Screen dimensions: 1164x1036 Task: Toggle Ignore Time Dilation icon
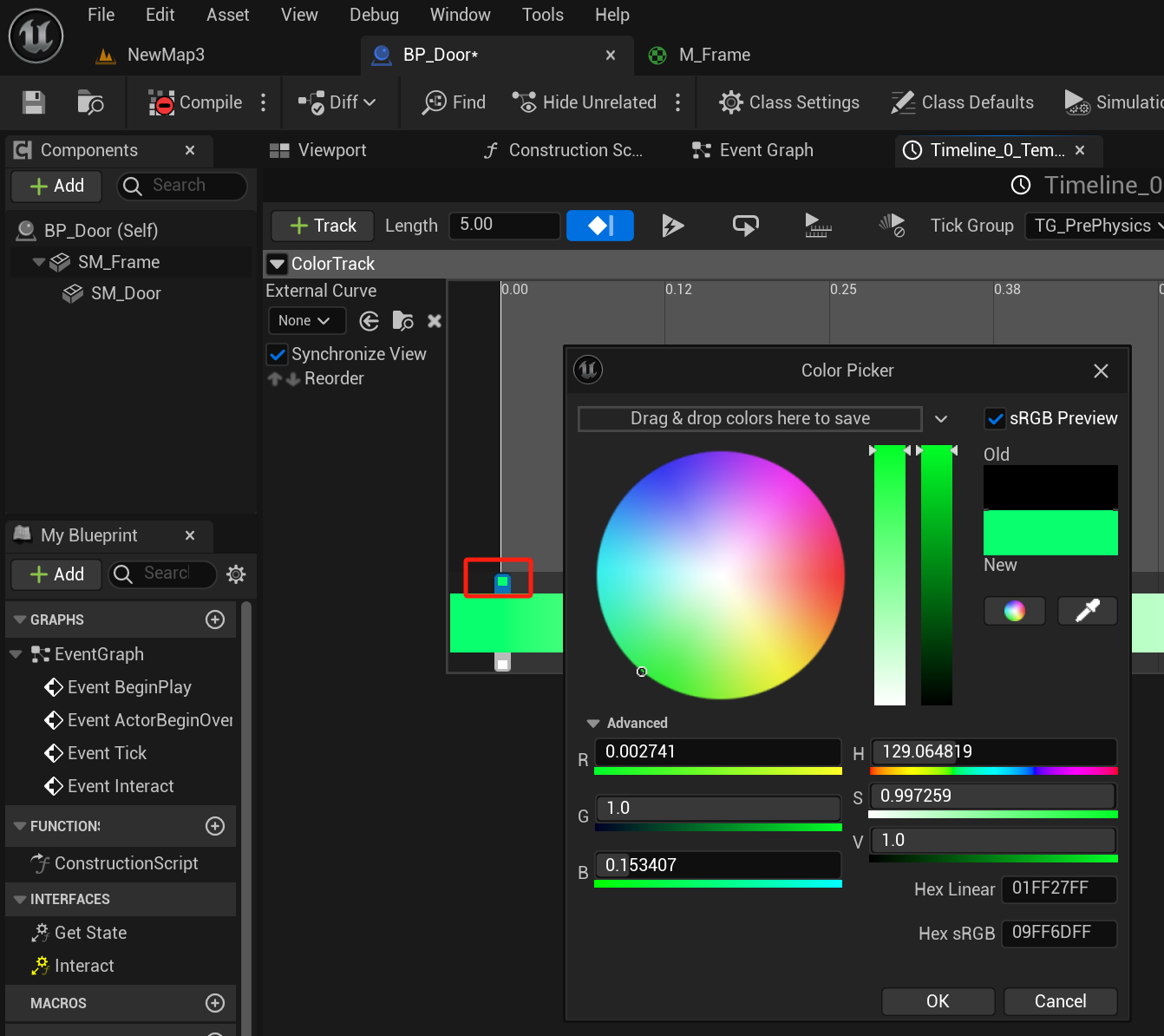(x=891, y=226)
